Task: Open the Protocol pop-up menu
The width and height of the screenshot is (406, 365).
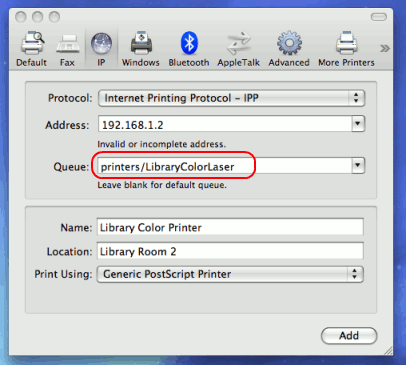Action: (231, 98)
